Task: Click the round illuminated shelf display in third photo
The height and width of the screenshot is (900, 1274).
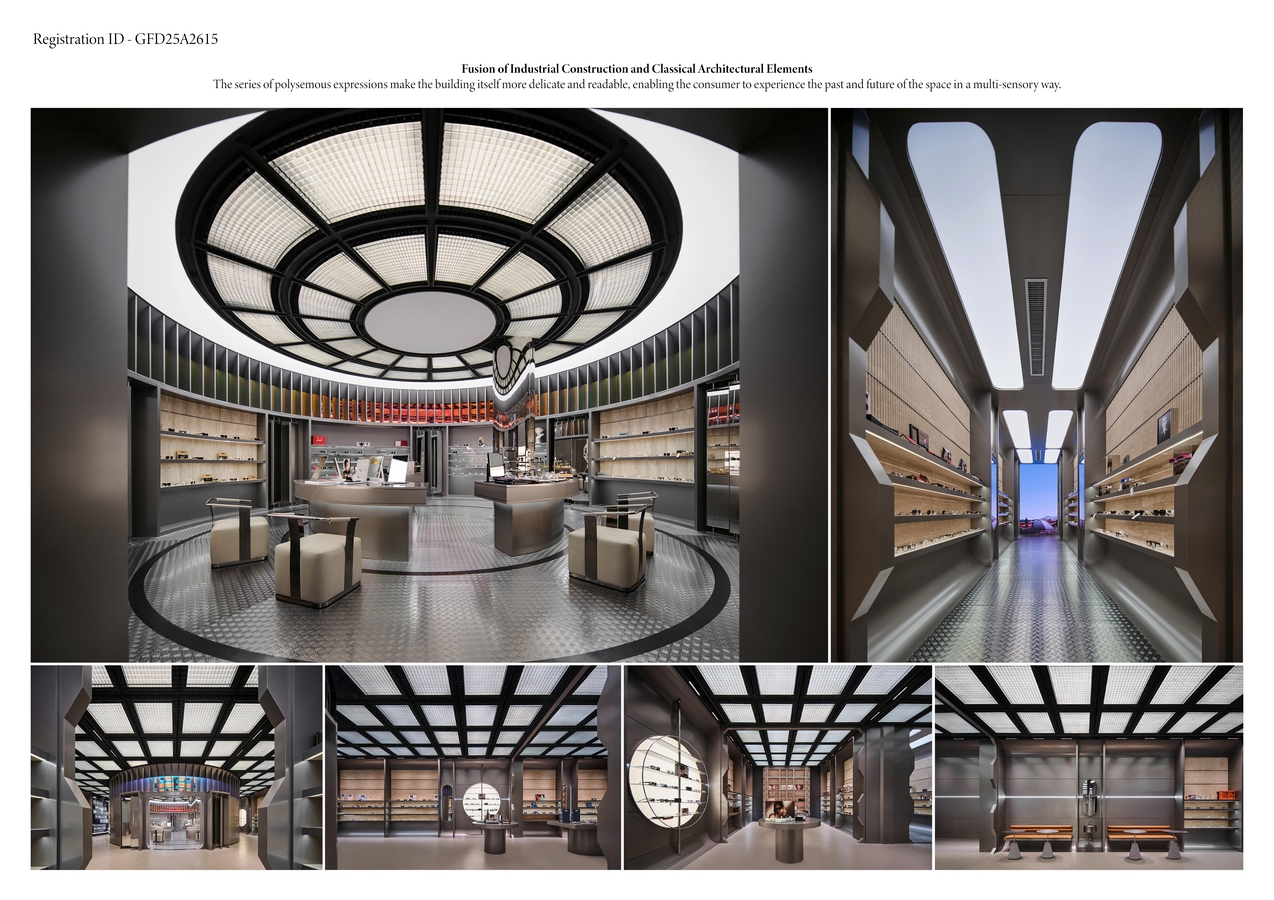Action: coord(667,780)
